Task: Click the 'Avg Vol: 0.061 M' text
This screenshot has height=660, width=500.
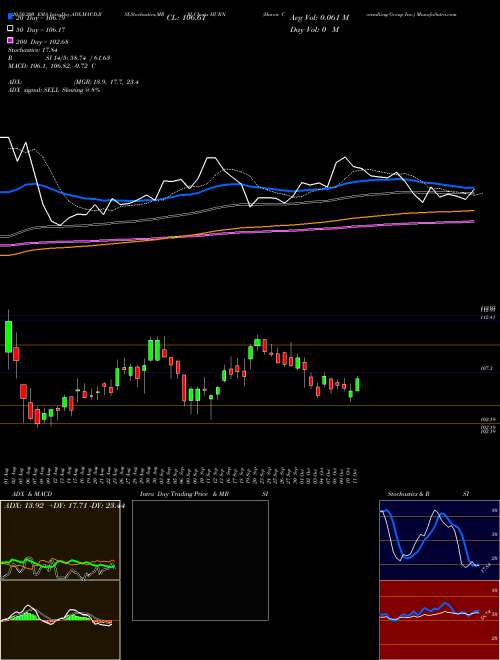Action: 319,17
